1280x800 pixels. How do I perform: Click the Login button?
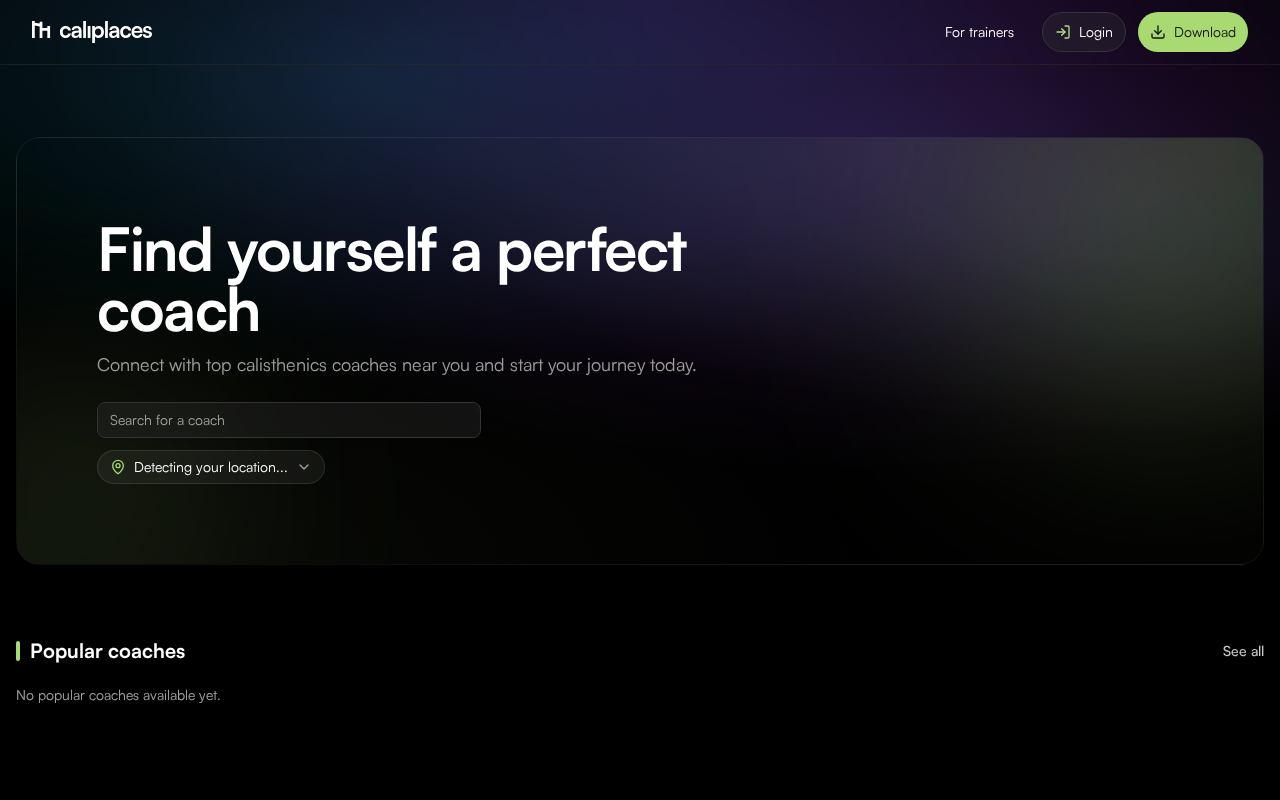[x=1084, y=32]
